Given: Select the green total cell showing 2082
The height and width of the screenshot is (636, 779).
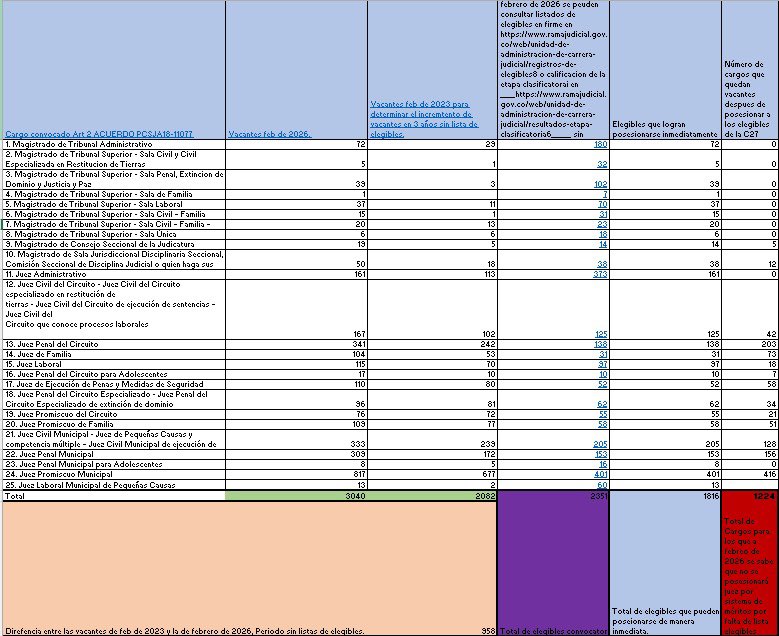Looking at the screenshot, I should 432,496.
